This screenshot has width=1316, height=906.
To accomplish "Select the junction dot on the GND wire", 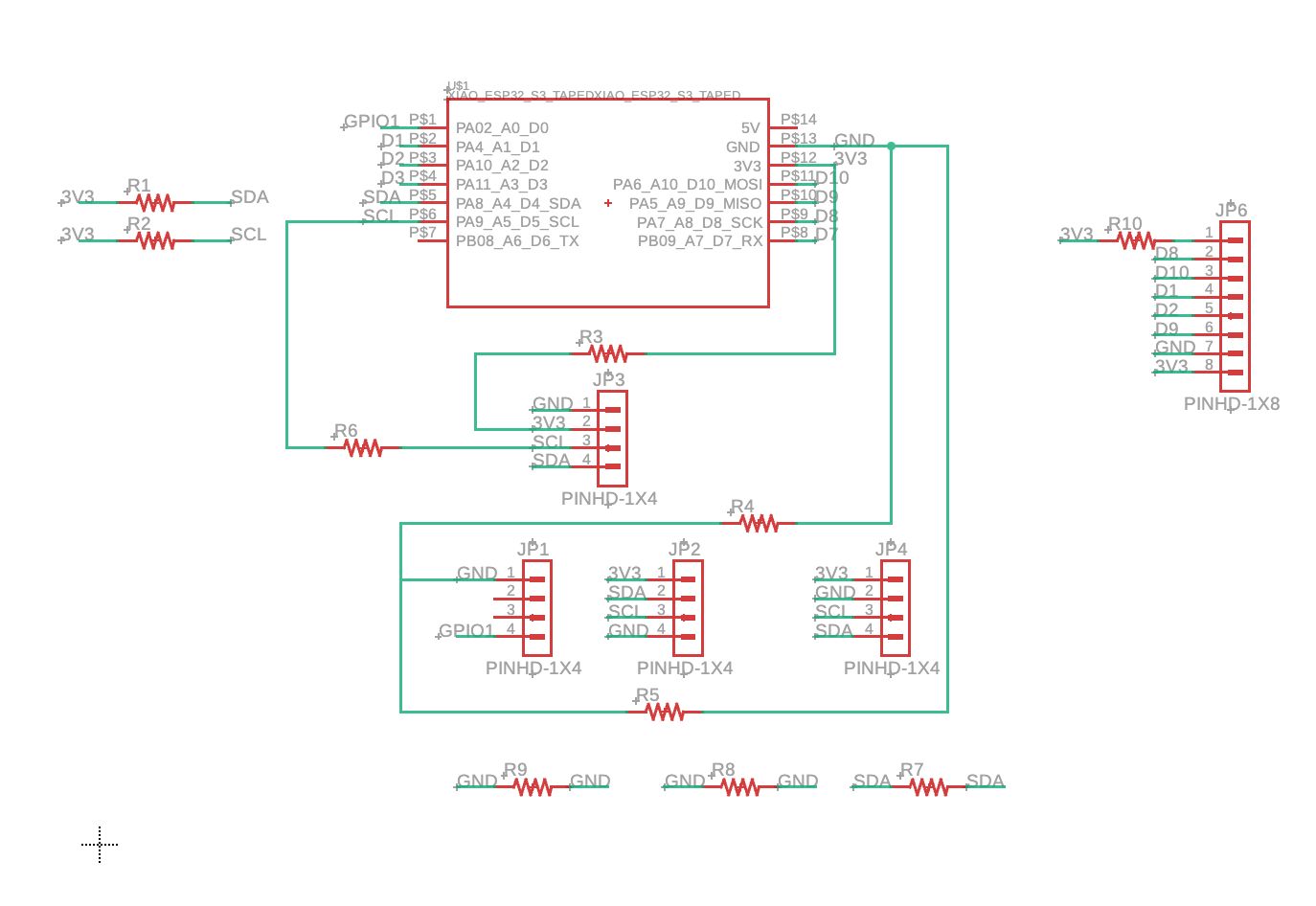I will click(891, 146).
